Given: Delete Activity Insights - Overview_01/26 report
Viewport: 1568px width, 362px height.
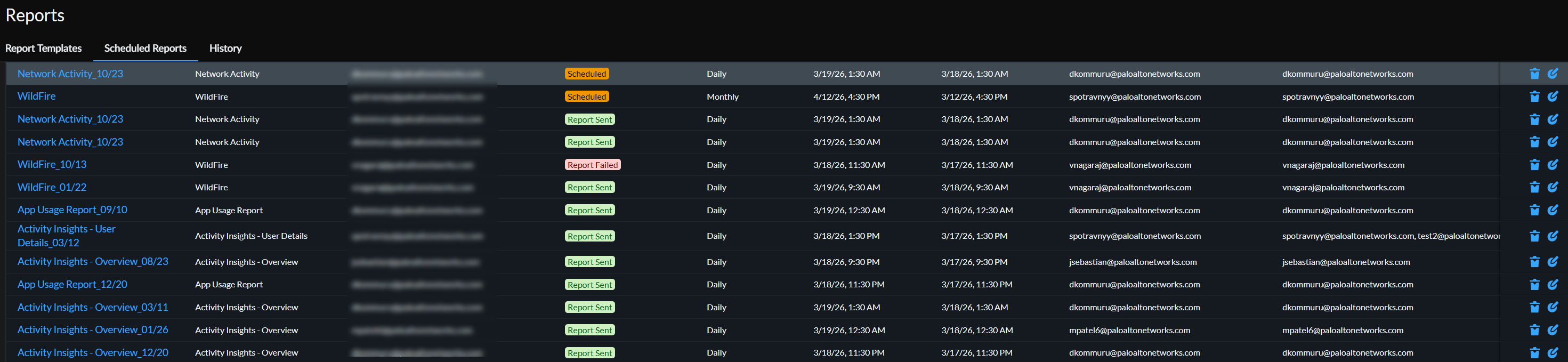Looking at the screenshot, I should 1534,330.
